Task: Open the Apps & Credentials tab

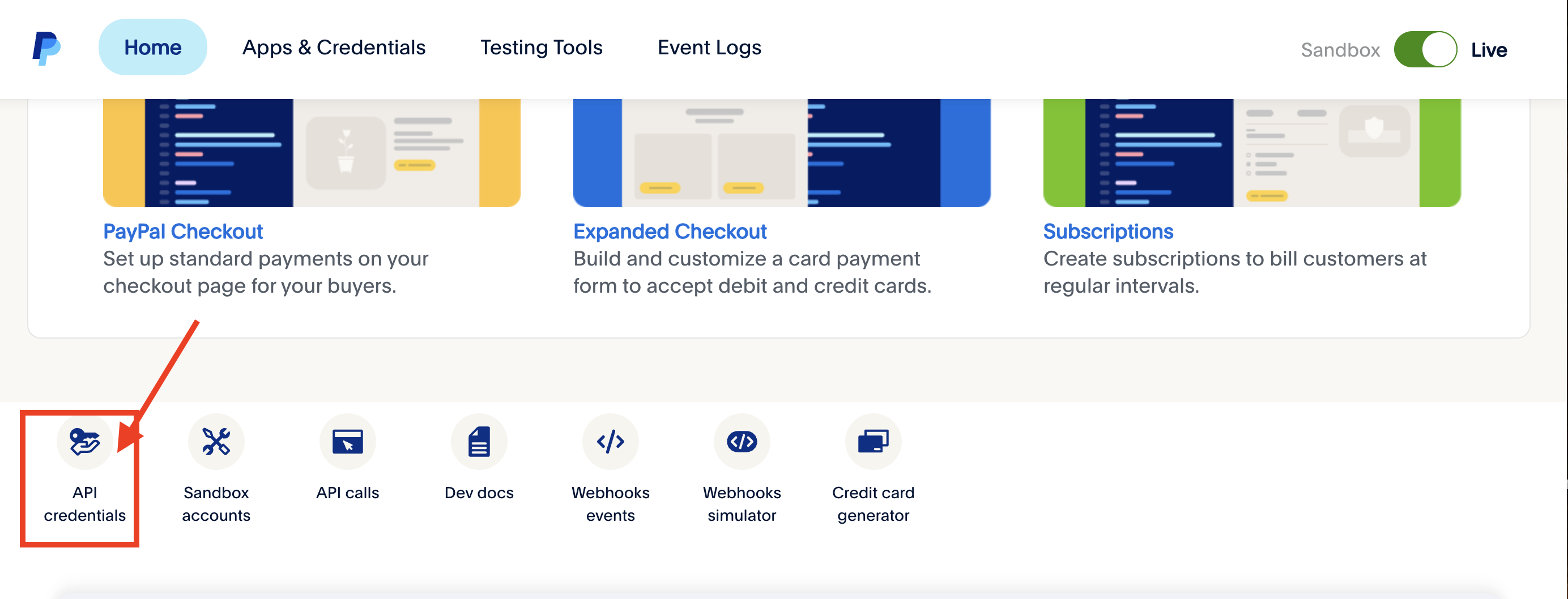Action: point(334,48)
